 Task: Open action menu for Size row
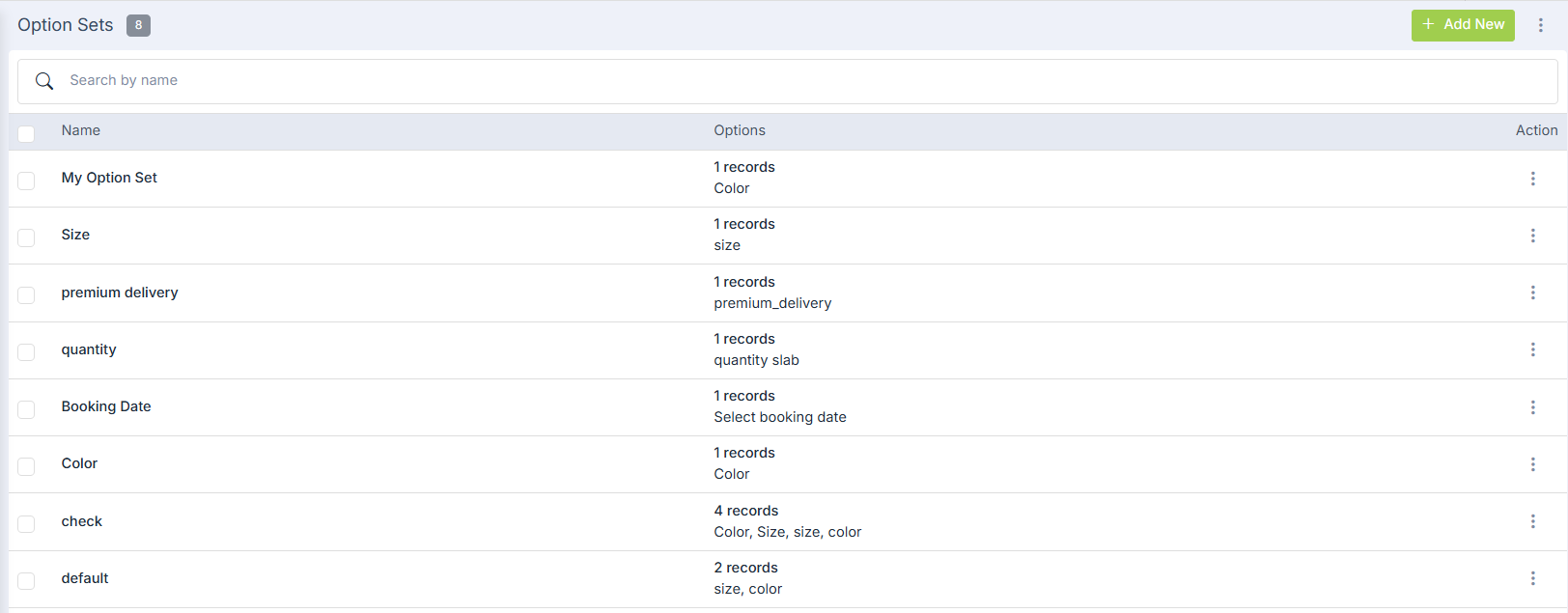[1532, 236]
